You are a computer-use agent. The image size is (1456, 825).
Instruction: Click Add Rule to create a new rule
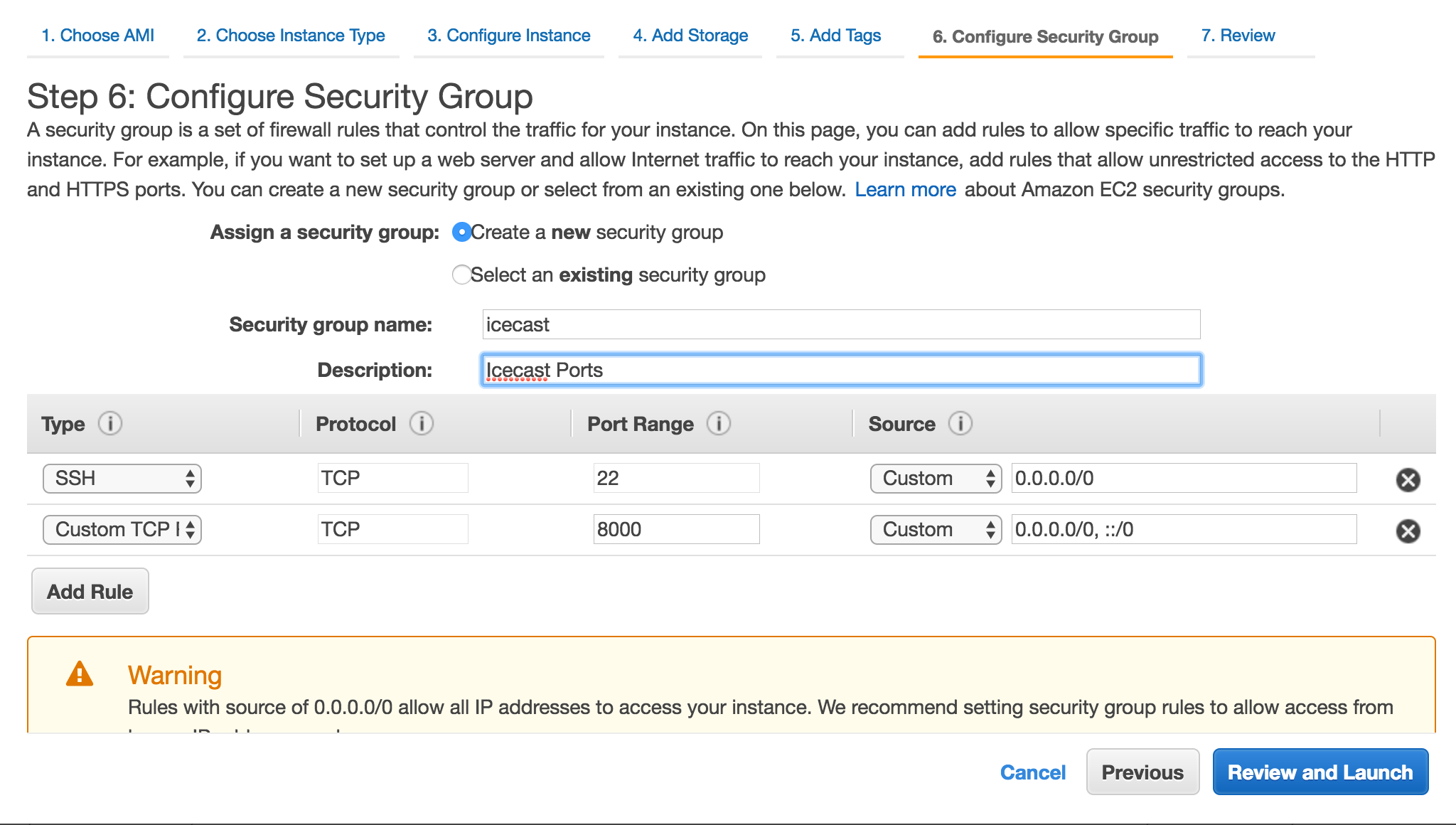pos(89,591)
